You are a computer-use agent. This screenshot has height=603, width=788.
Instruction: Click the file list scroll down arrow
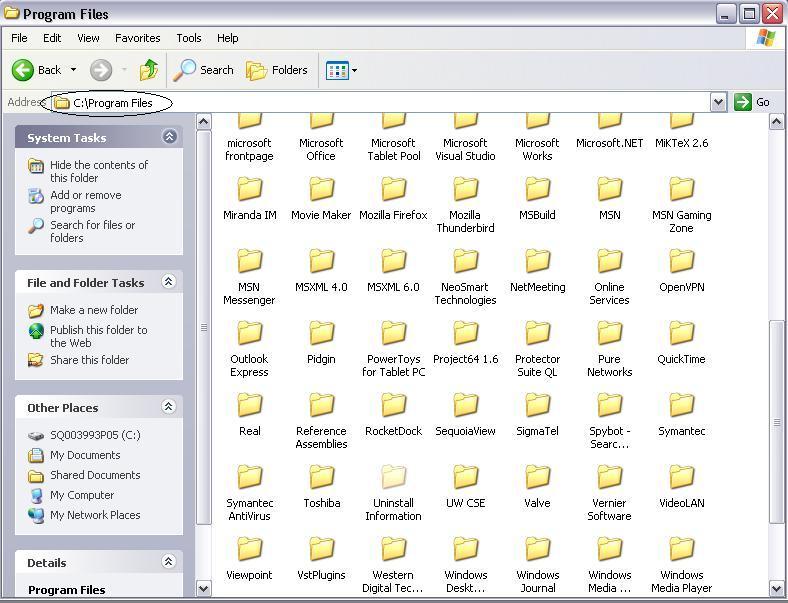click(777, 588)
